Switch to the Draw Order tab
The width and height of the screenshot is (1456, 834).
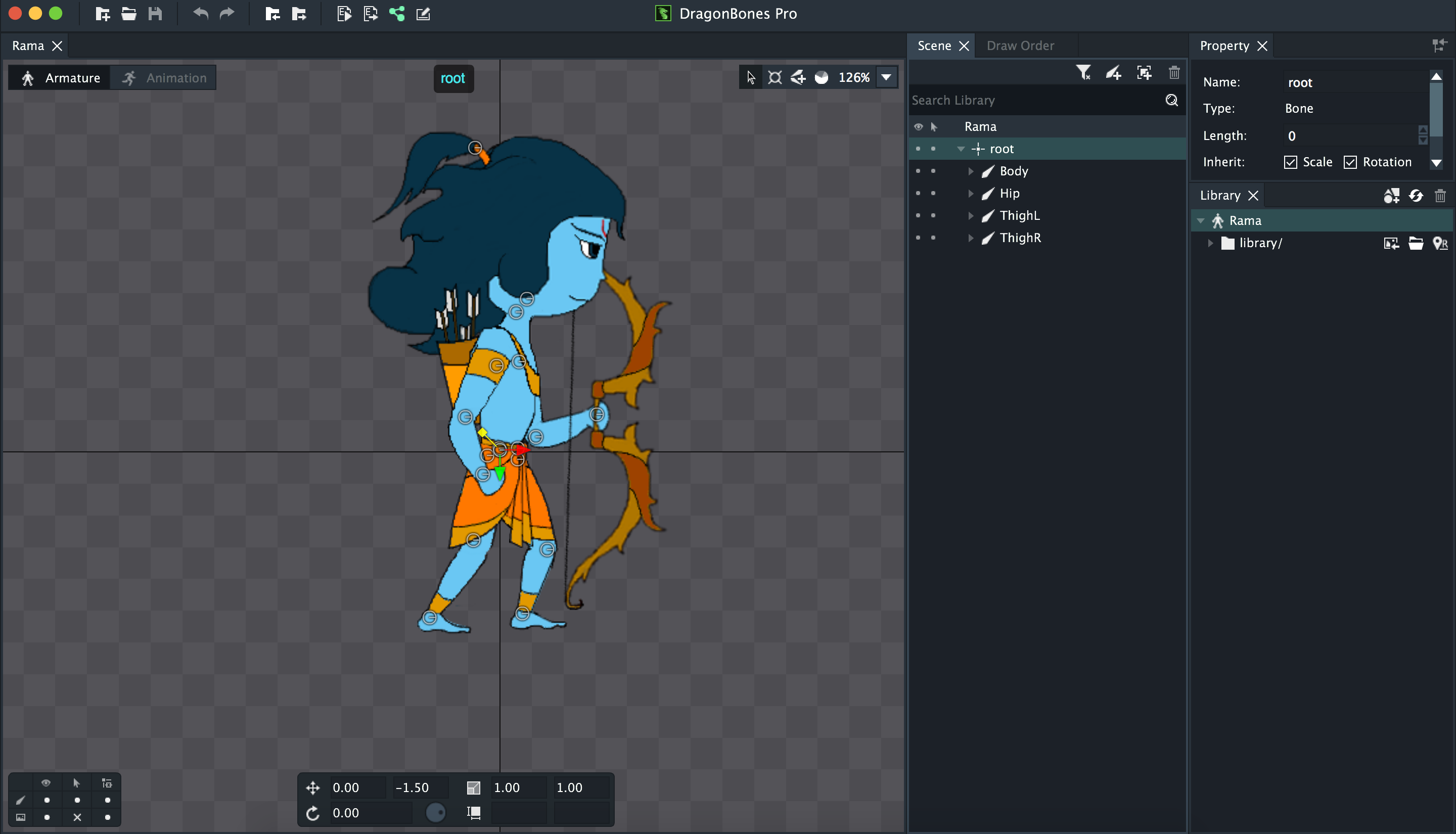(x=1020, y=46)
